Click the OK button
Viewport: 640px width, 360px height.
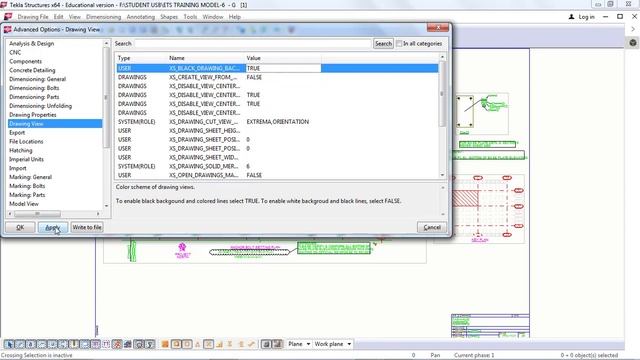coord(20,227)
